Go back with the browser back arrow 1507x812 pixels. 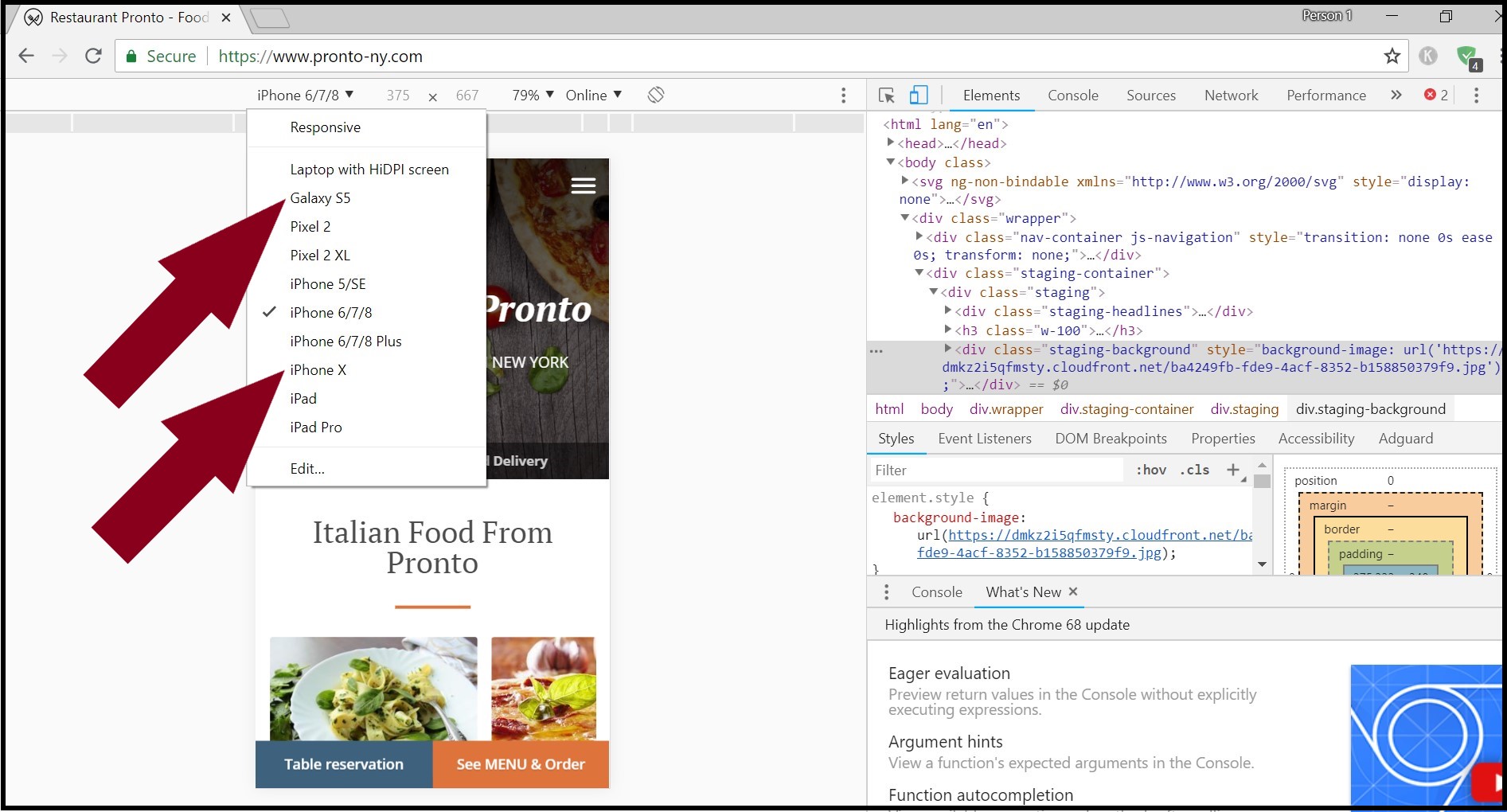point(26,56)
